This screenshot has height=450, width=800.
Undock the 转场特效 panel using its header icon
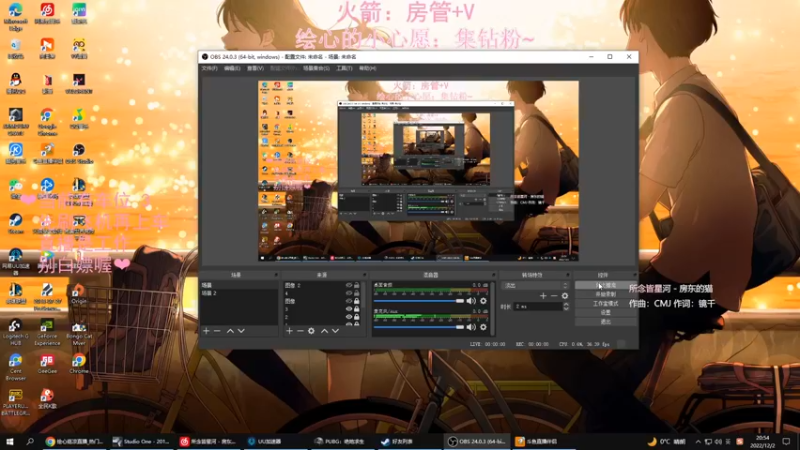coord(567,275)
